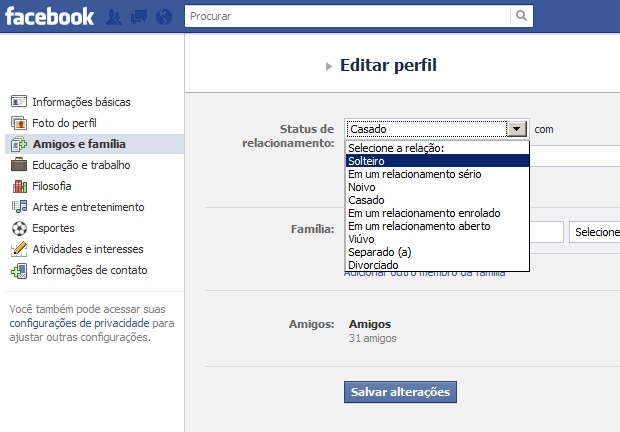Screen dimensions: 620x432
Task: Click the Educação e trabalho briefcase icon
Action: (x=19, y=165)
